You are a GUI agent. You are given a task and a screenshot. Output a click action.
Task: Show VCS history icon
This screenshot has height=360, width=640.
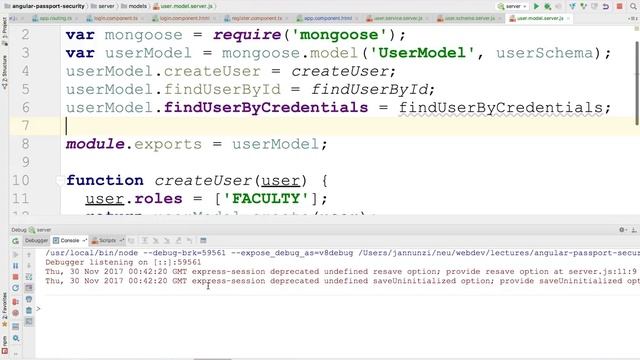[x=595, y=7]
